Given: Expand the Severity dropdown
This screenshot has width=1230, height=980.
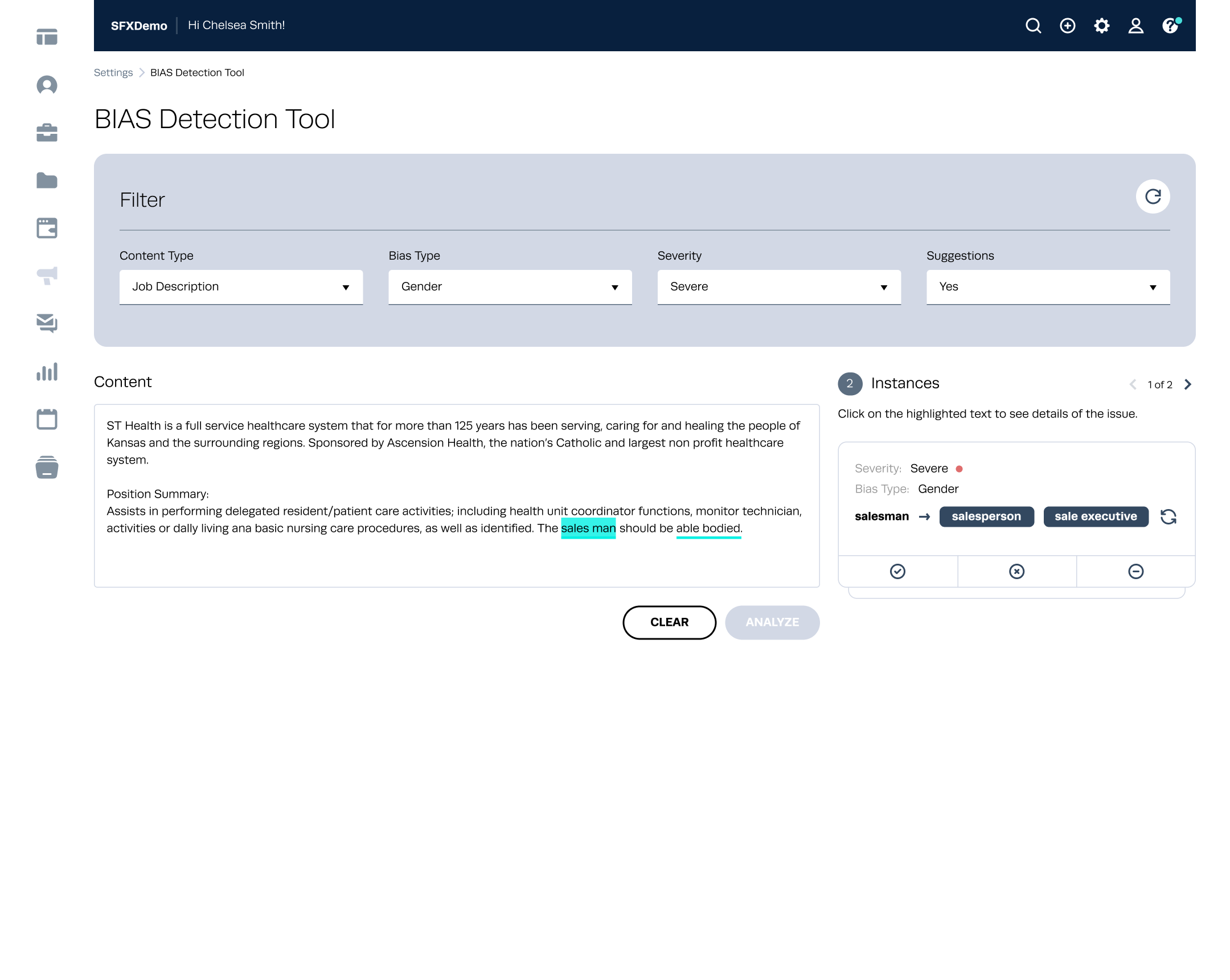Looking at the screenshot, I should pos(779,287).
